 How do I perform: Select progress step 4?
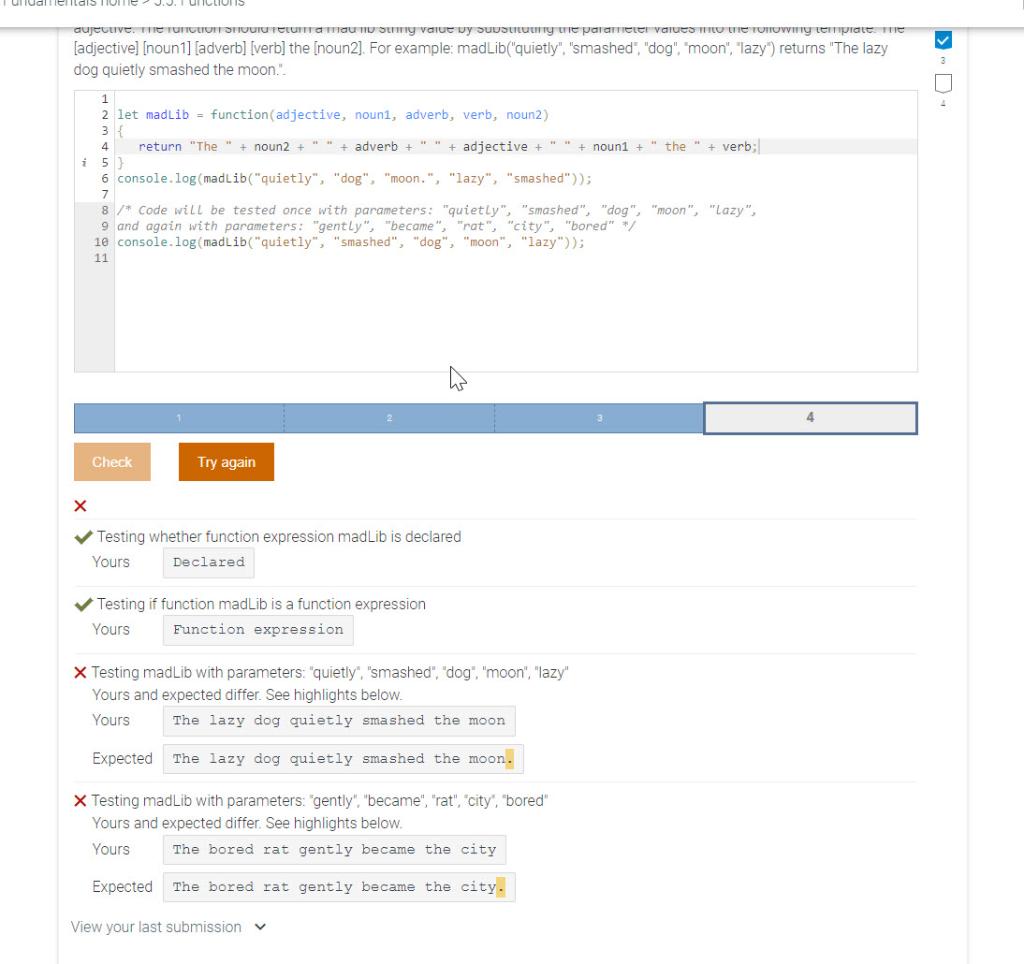click(810, 418)
